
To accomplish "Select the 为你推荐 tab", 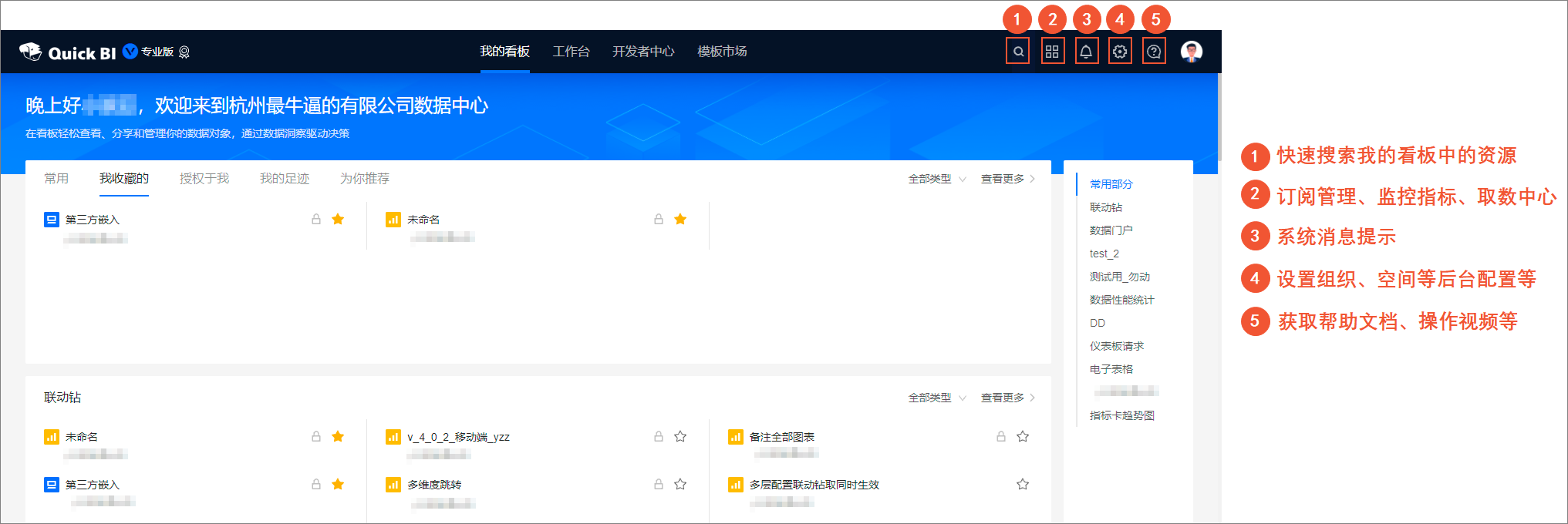I will coord(365,179).
